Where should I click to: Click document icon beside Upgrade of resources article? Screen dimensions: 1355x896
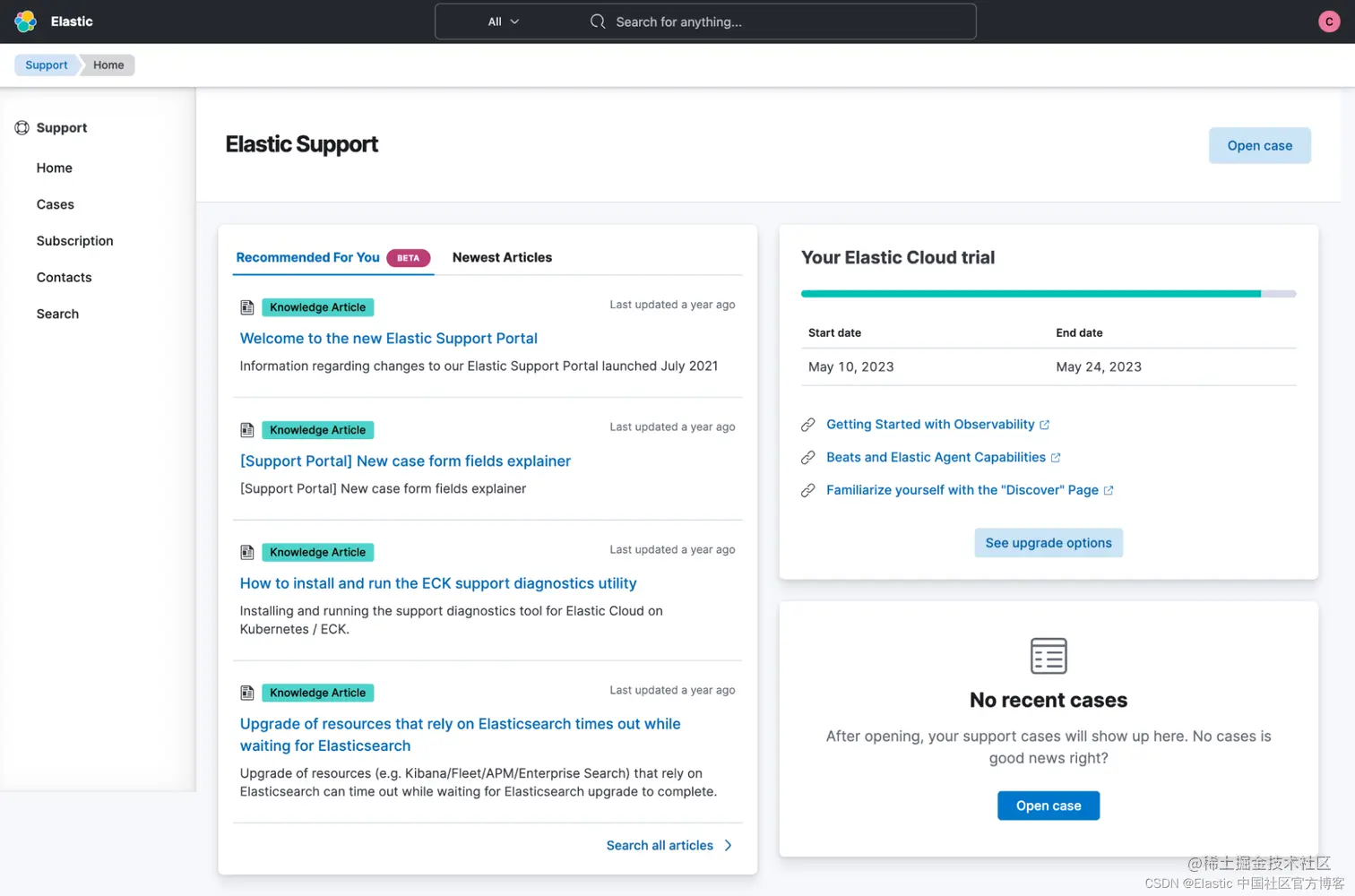click(247, 693)
